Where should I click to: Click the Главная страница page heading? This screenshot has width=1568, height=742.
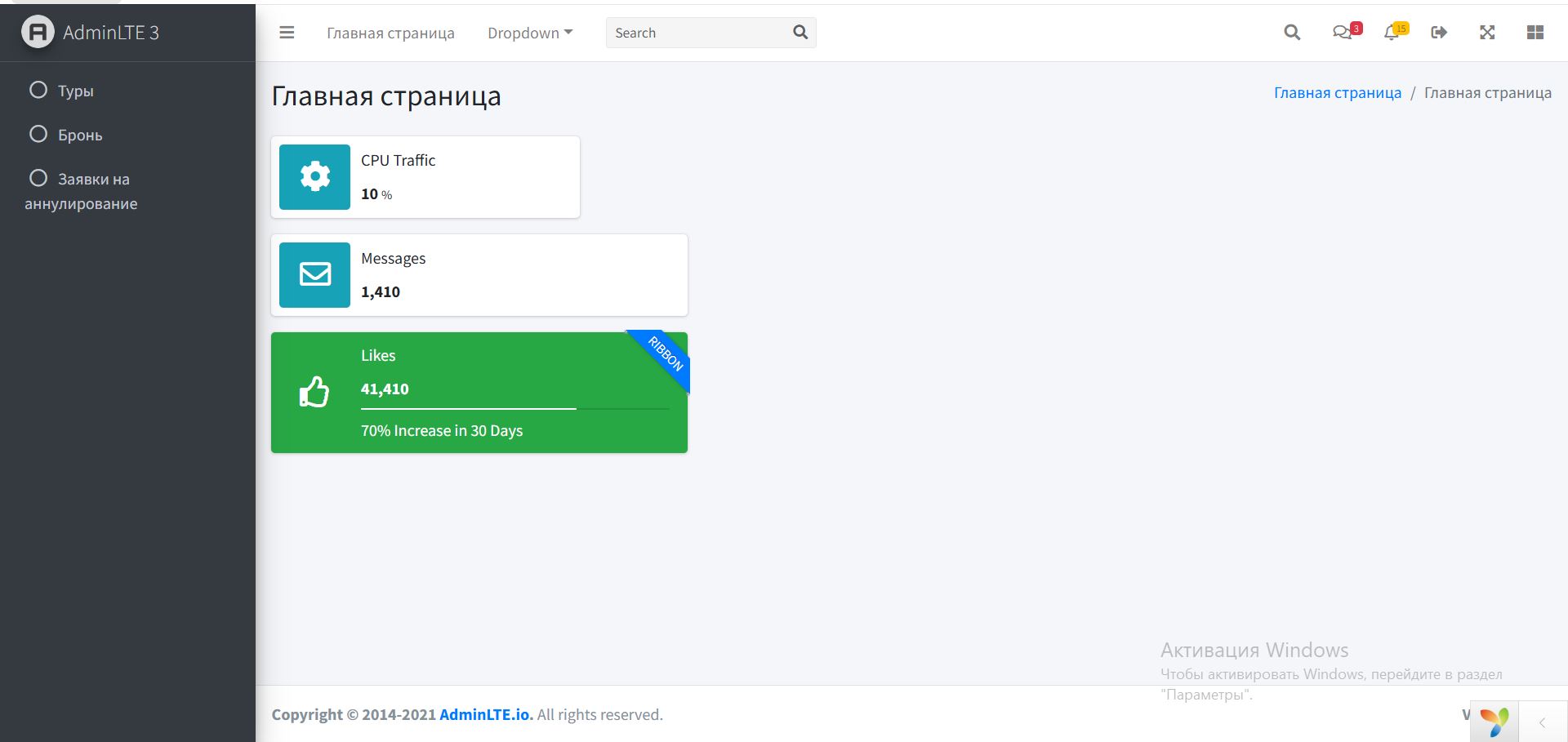coord(386,96)
